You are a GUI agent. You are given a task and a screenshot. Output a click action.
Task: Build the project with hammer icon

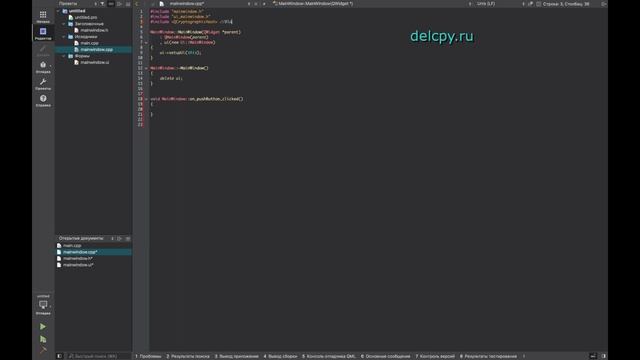43,350
